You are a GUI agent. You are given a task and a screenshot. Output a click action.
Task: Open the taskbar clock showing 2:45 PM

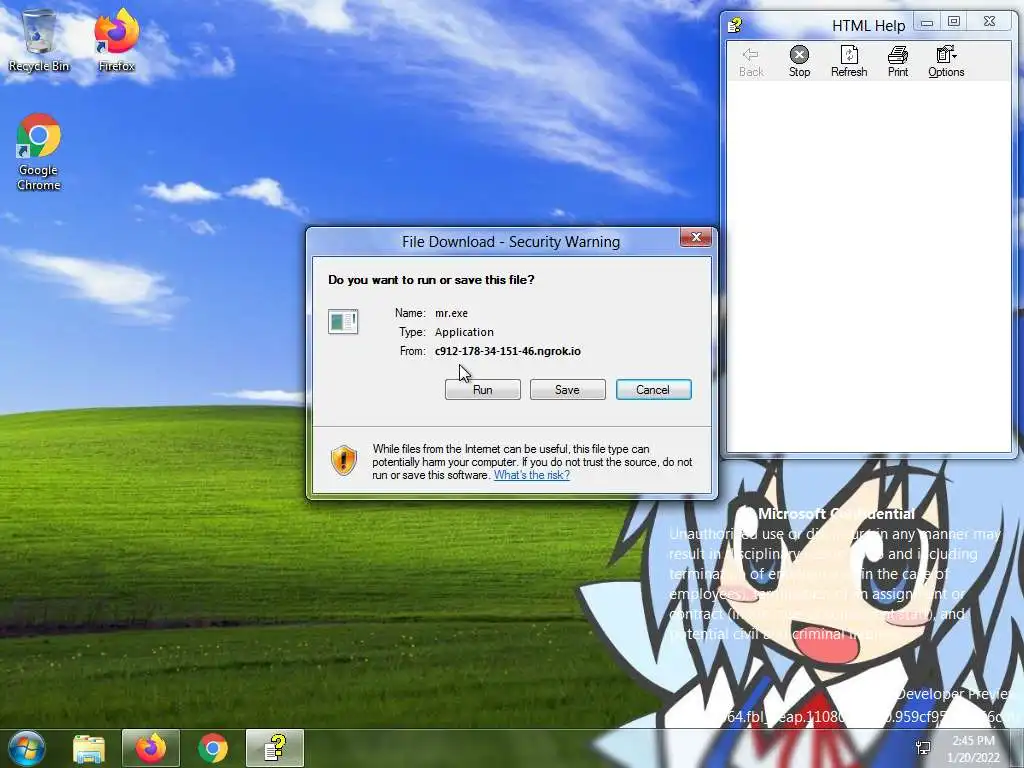click(973, 749)
